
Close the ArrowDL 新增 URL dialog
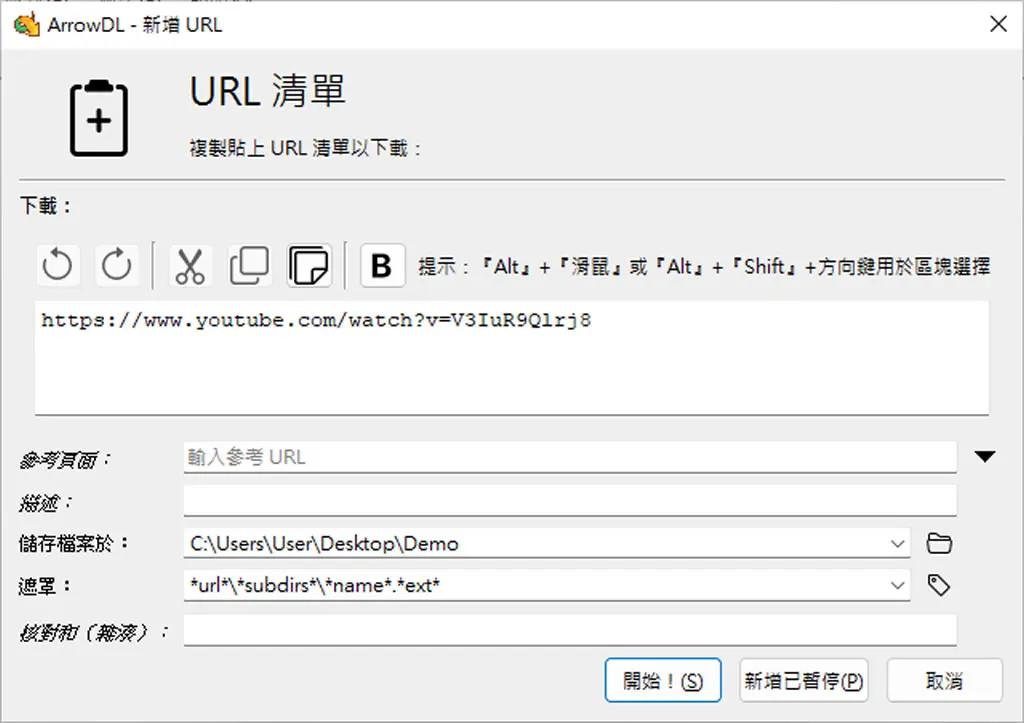pyautogui.click(x=998, y=24)
